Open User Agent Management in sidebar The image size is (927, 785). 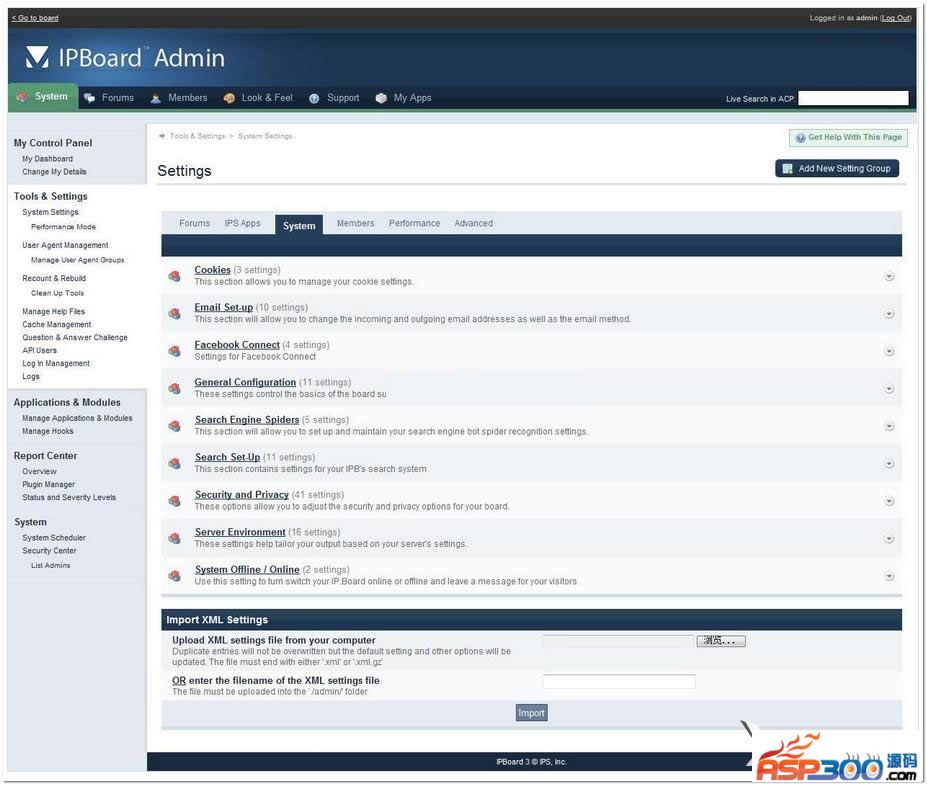point(65,245)
